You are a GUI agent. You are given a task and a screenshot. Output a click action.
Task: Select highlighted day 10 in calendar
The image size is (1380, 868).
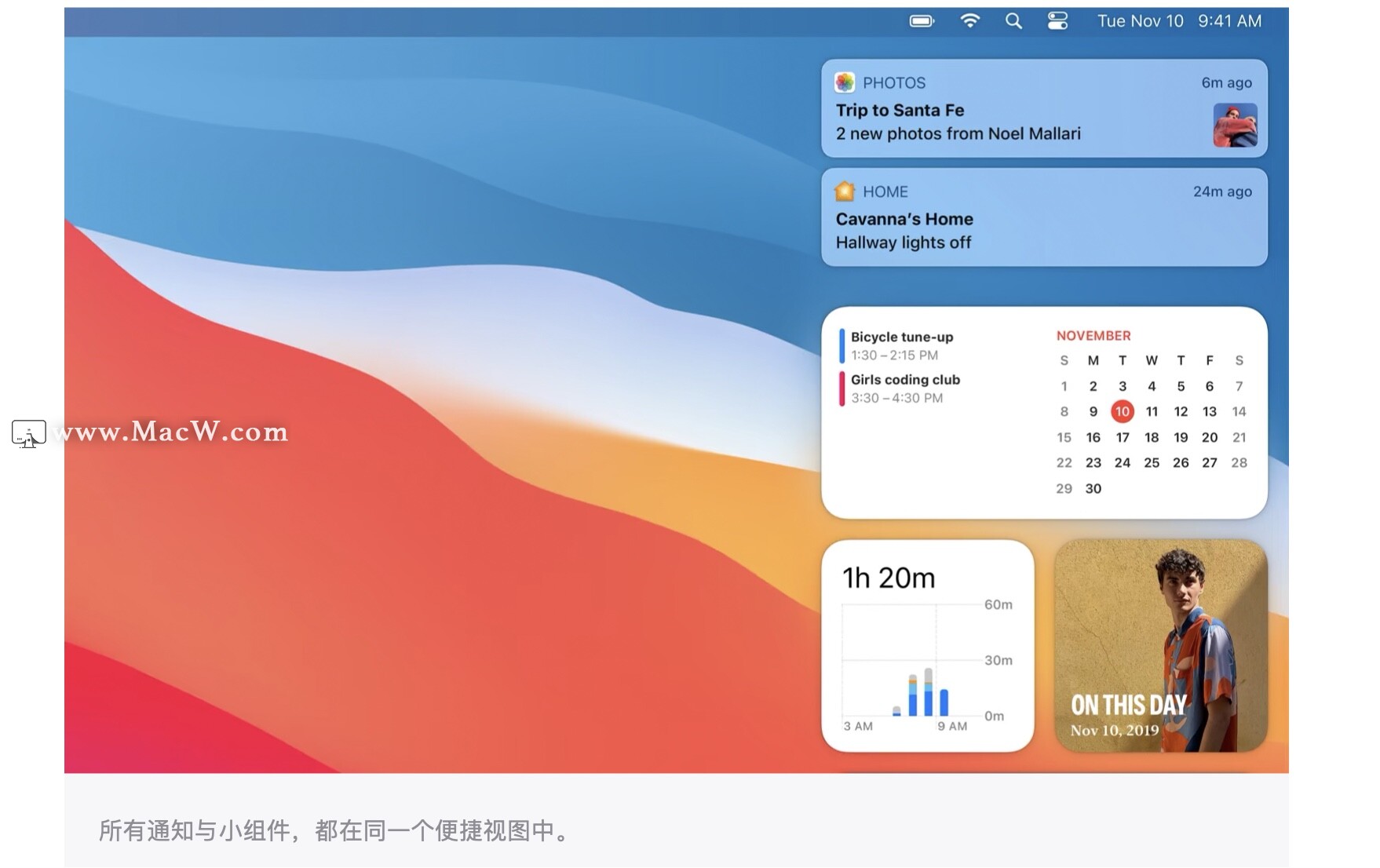coord(1123,411)
